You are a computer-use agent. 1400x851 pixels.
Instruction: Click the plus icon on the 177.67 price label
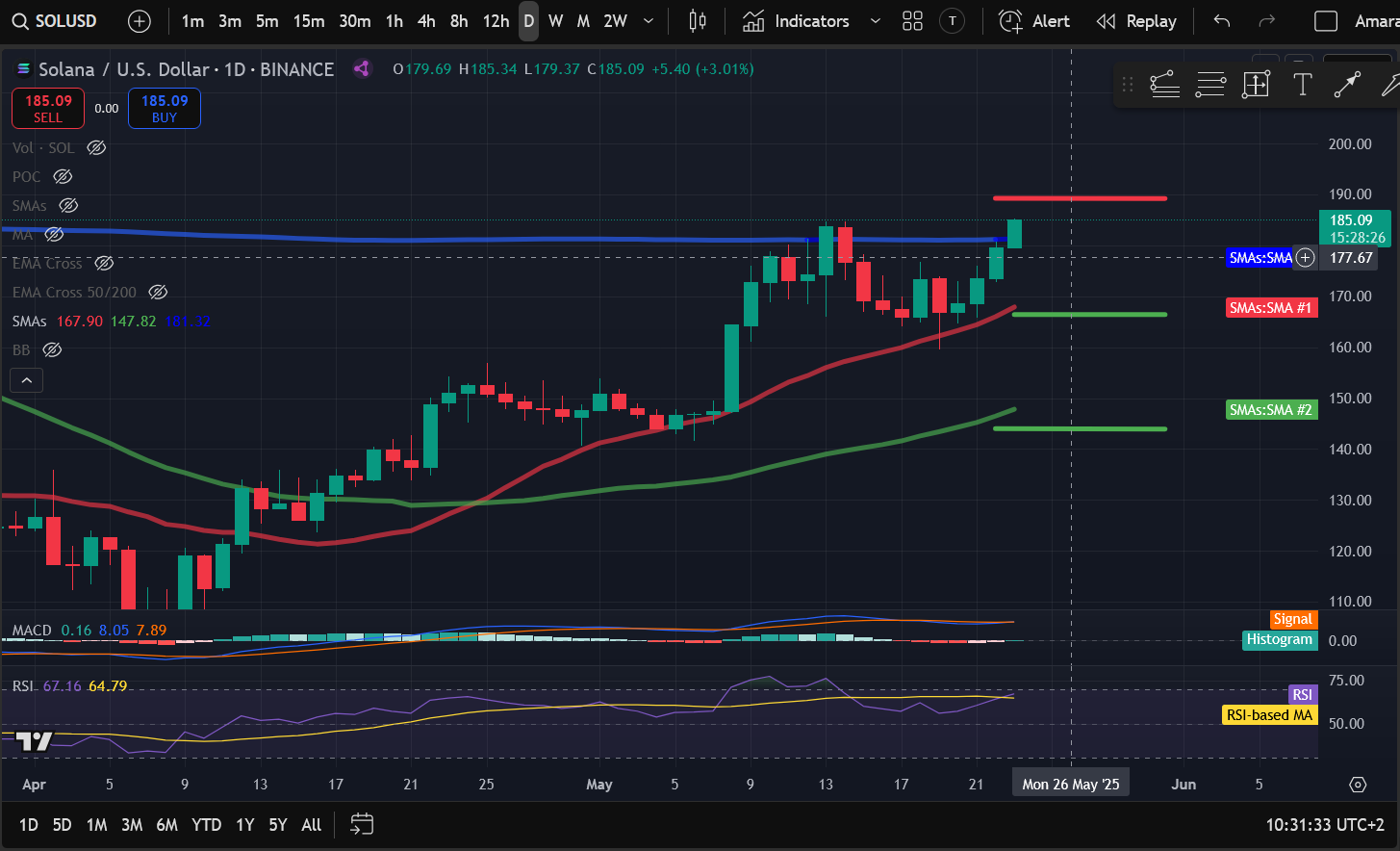pos(1305,257)
